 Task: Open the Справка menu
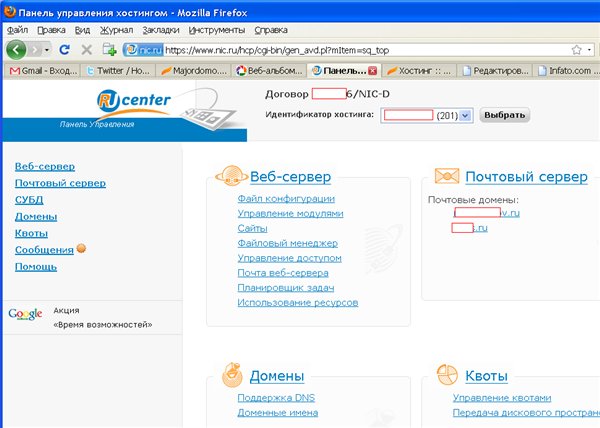[271, 30]
